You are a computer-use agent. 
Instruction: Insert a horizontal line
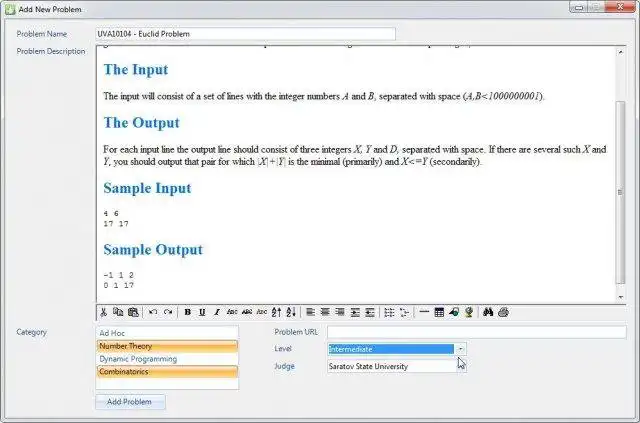click(424, 312)
